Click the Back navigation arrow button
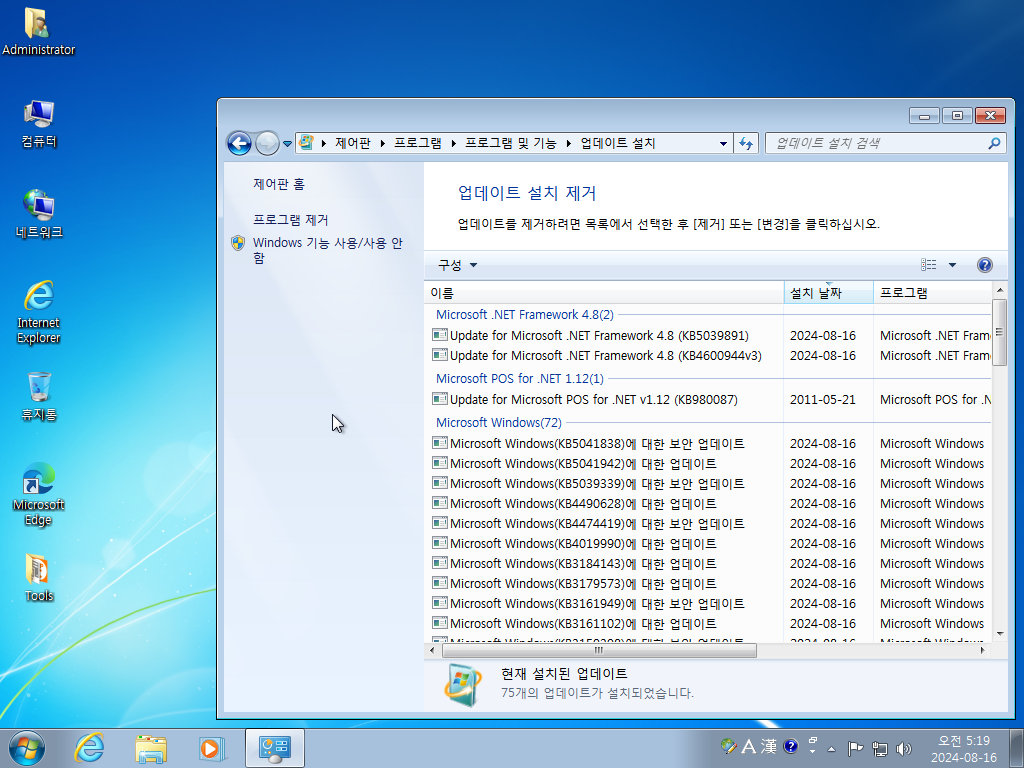1024x768 pixels. (x=239, y=143)
